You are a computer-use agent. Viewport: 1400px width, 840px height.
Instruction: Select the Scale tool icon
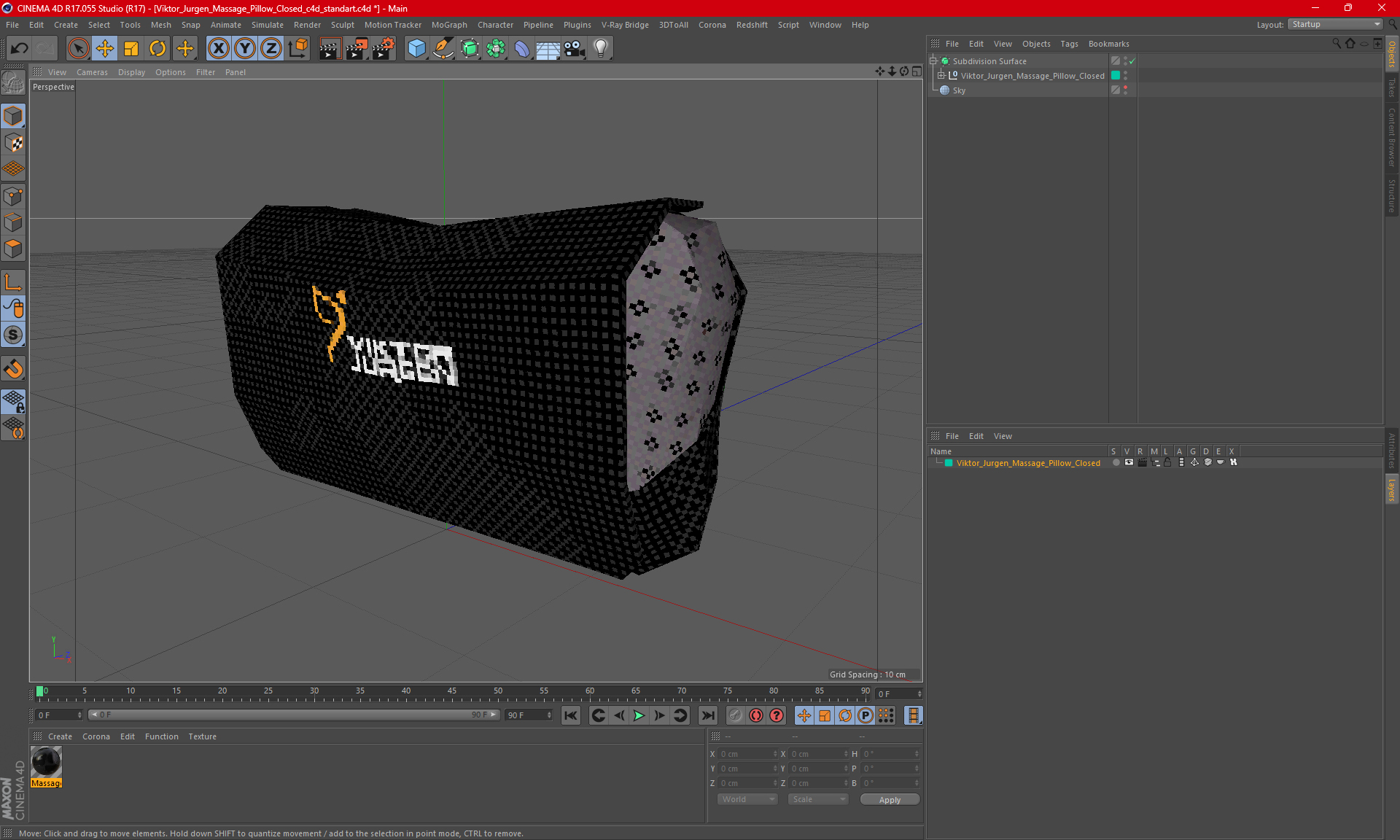tap(131, 49)
